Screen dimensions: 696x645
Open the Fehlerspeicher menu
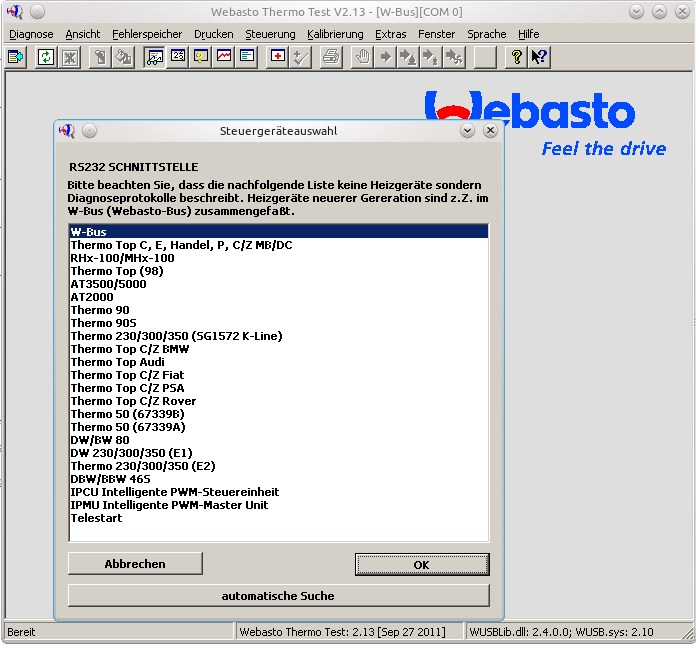pyautogui.click(x=147, y=34)
